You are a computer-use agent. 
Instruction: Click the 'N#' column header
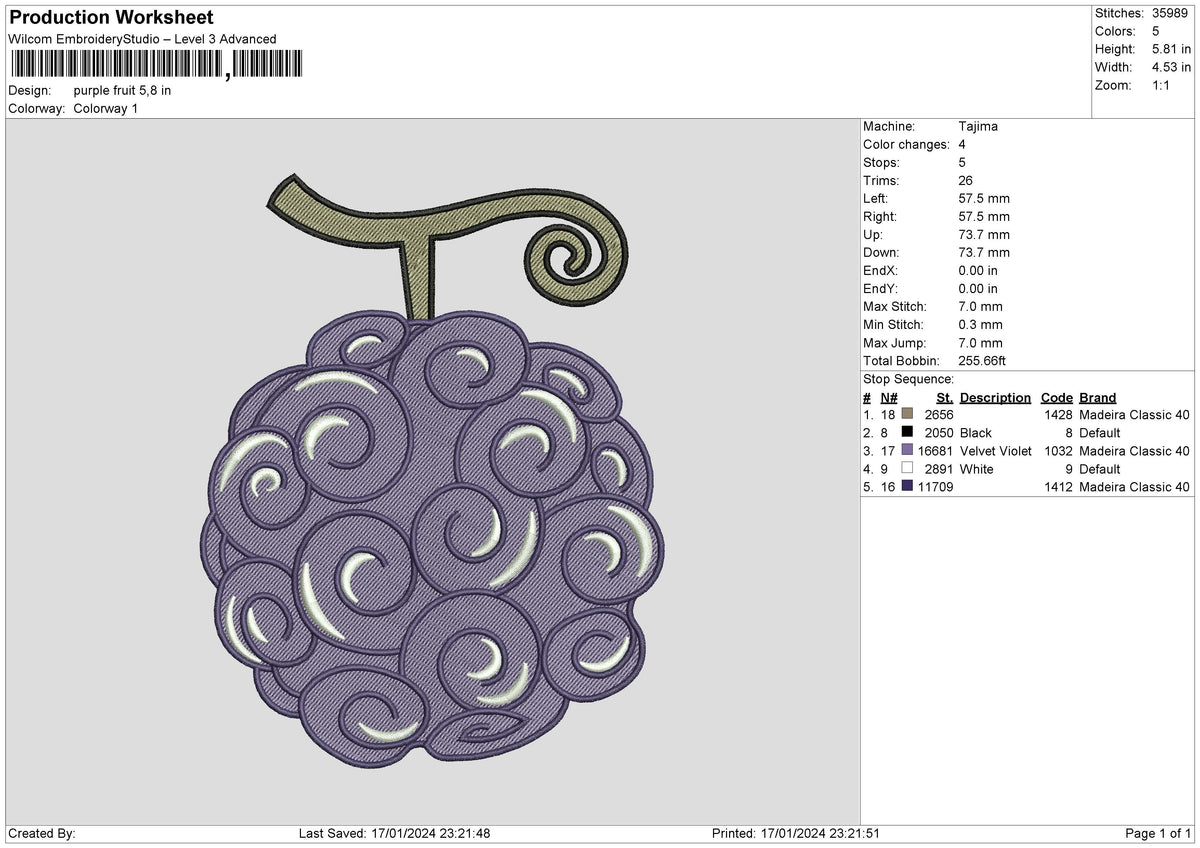point(888,397)
